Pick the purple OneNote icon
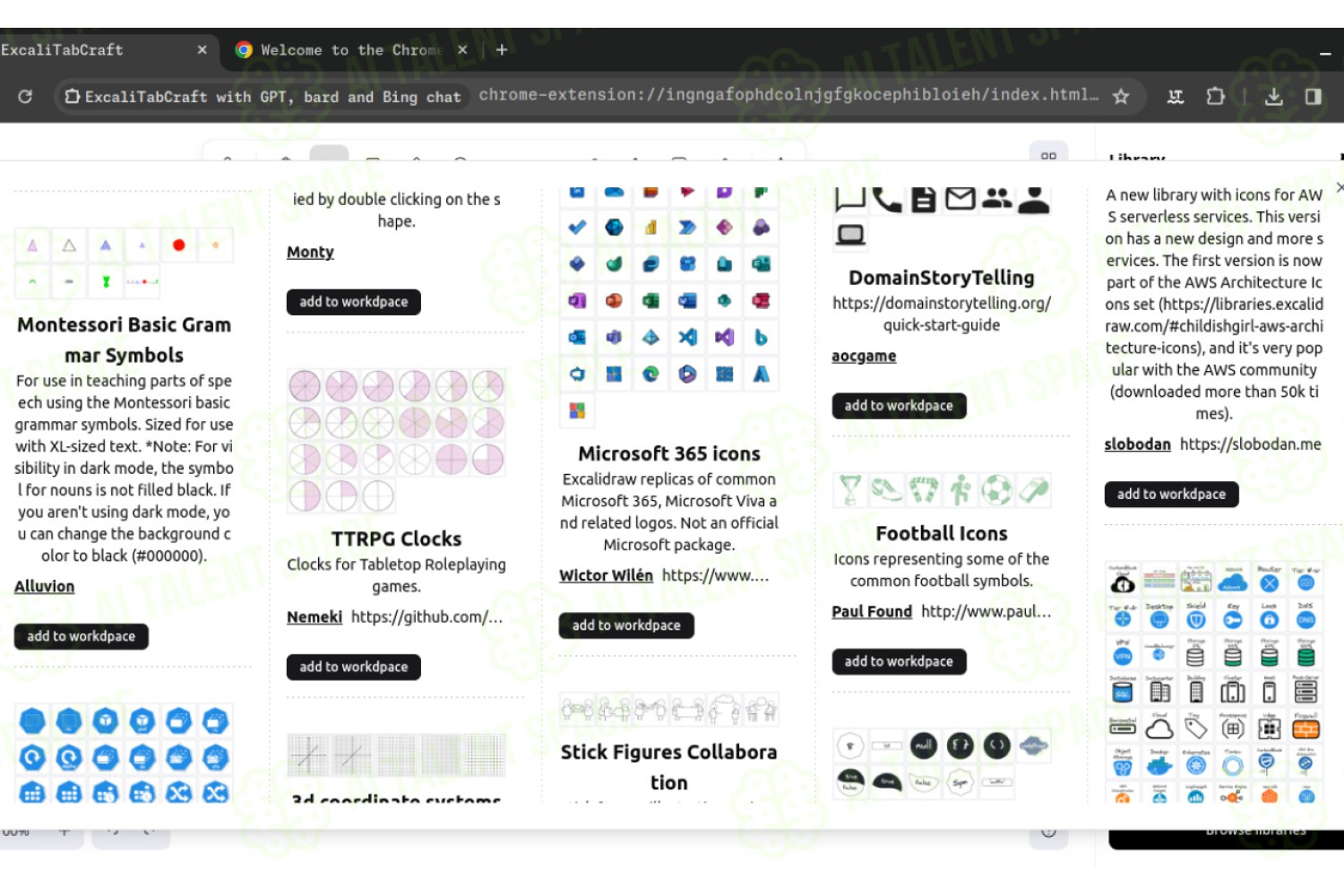The width and height of the screenshot is (1344, 896). [x=577, y=300]
